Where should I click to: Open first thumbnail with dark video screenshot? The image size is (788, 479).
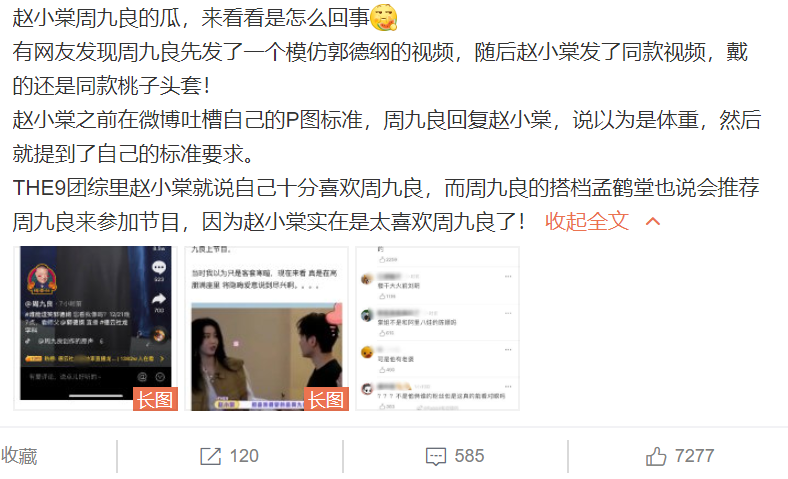[x=95, y=328]
